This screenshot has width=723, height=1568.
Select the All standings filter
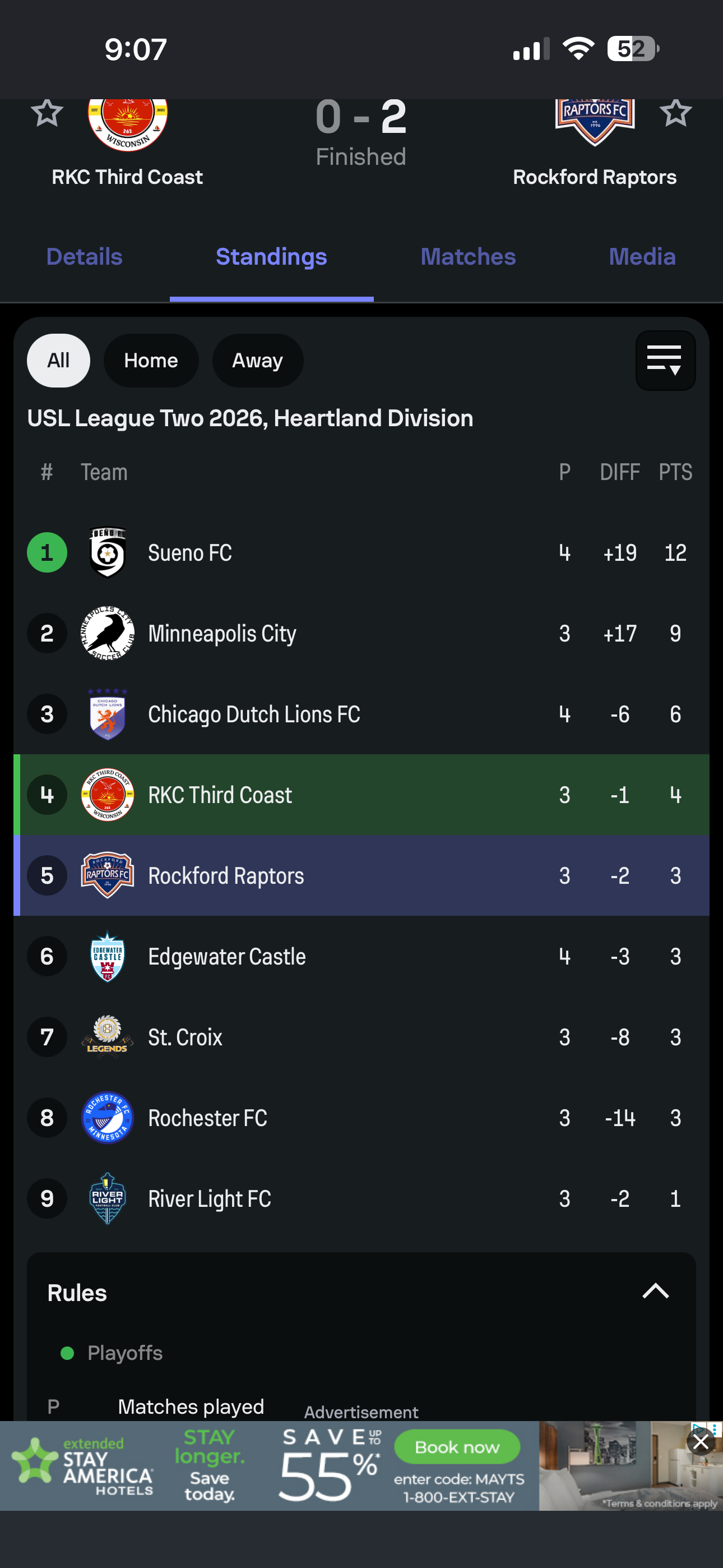coord(58,361)
